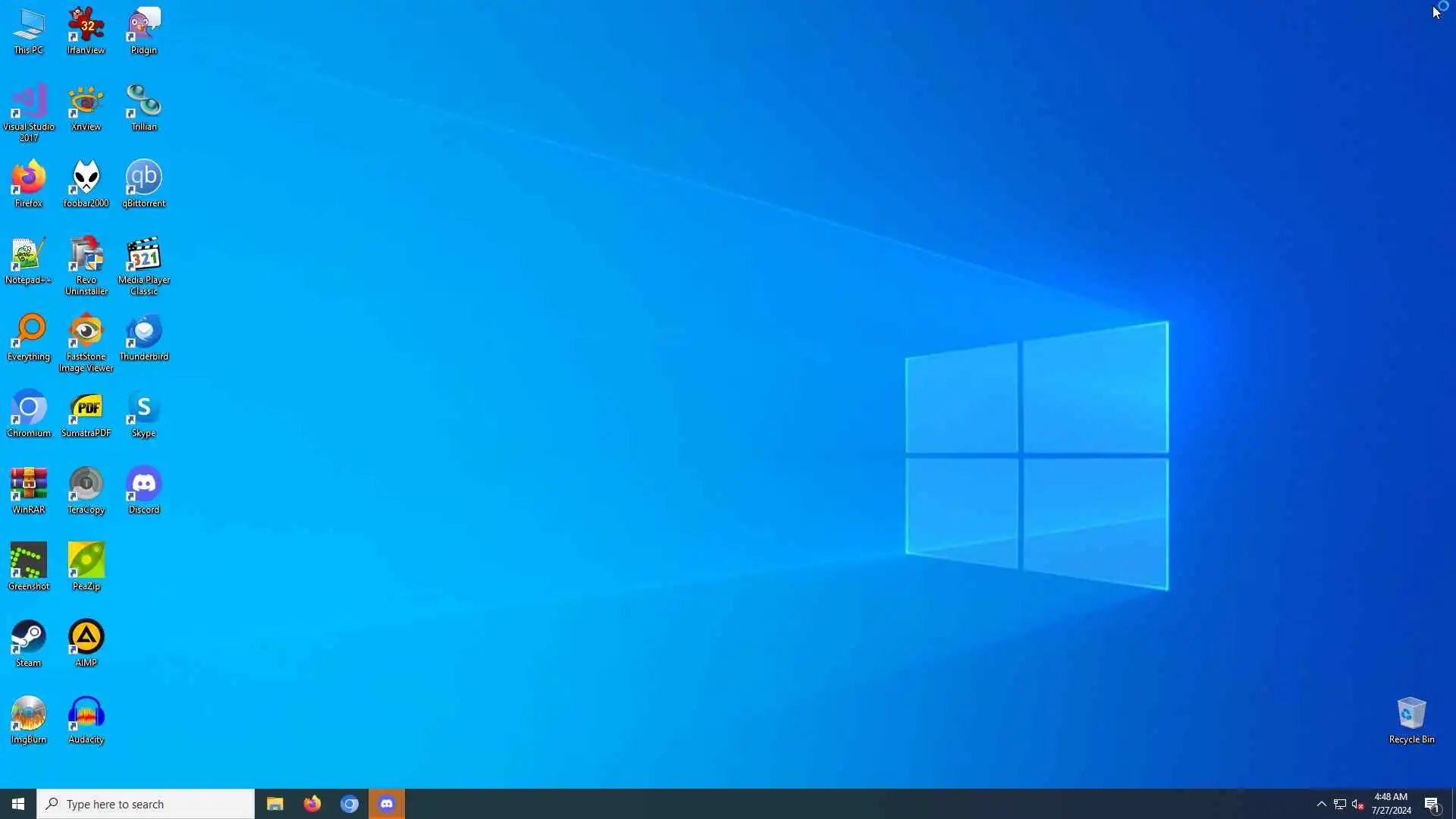Switch to Discord in the taskbar
The width and height of the screenshot is (1456, 819).
coord(387,804)
